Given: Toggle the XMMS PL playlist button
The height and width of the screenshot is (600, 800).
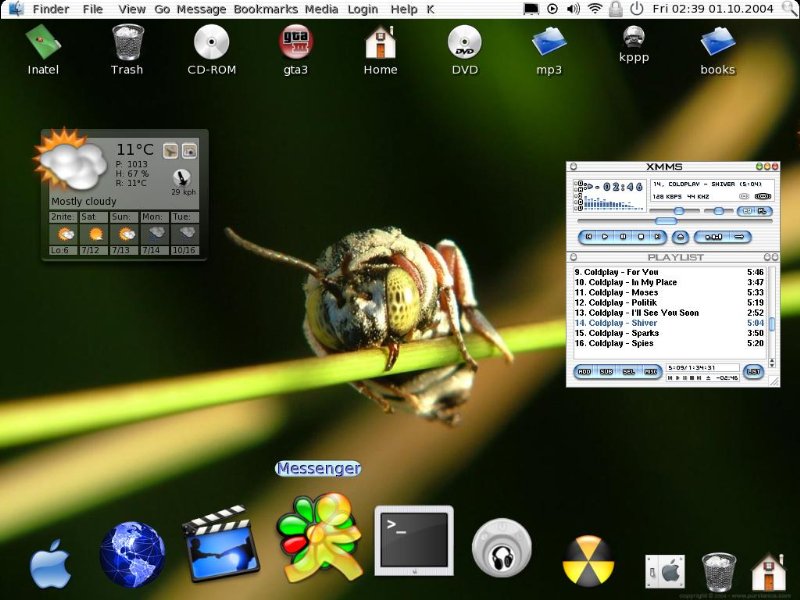Looking at the screenshot, I should click(762, 211).
